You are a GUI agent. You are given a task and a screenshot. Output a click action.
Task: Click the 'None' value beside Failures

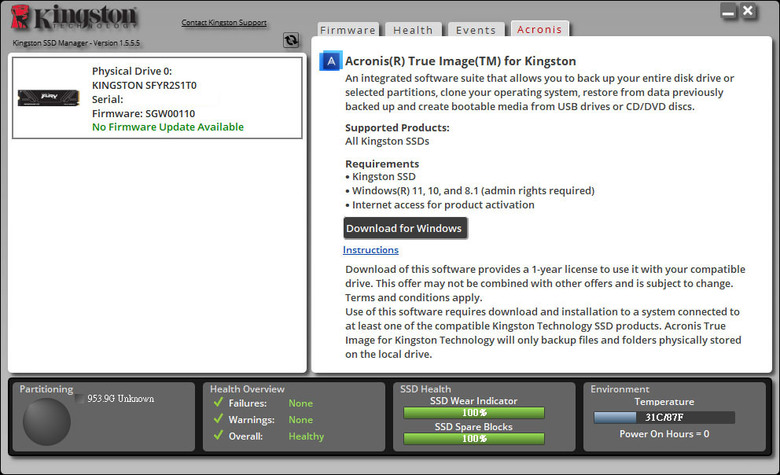300,403
